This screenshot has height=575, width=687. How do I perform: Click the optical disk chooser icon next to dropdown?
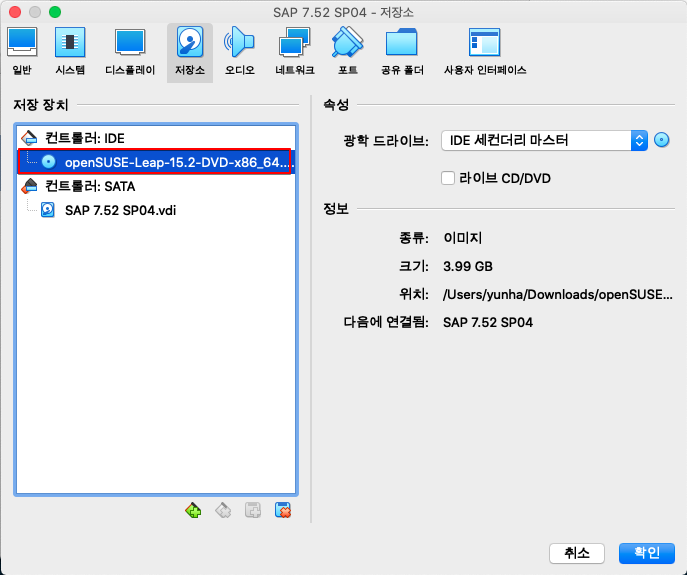(662, 140)
